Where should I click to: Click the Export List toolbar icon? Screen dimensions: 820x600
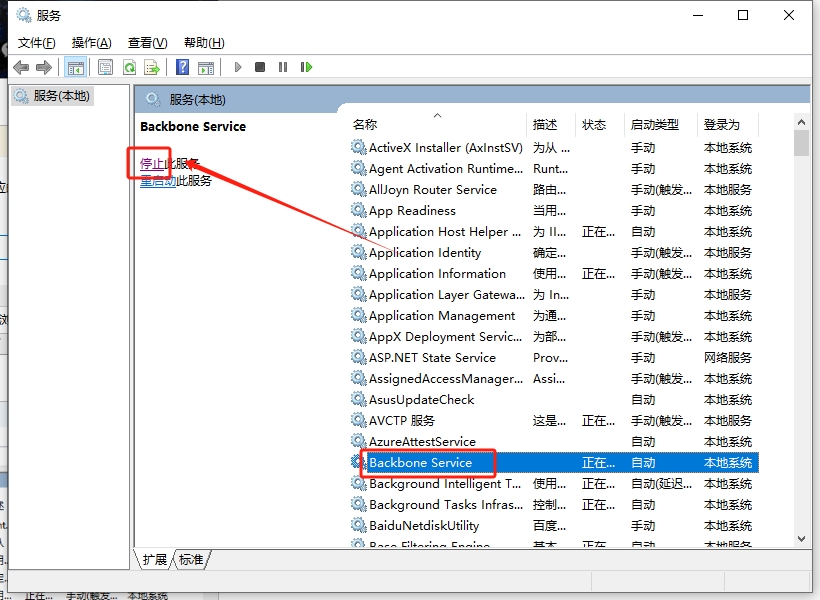point(152,67)
